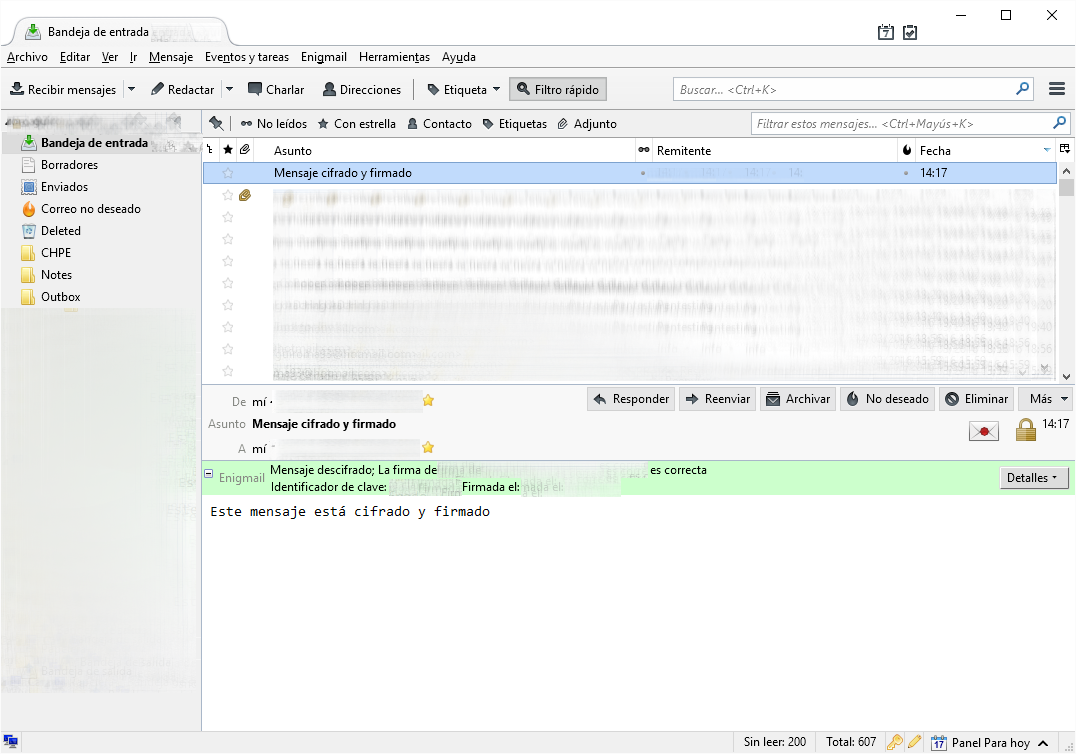Click the Enigmail pencil sign icon in status bar
Image resolution: width=1076 pixels, height=754 pixels.
click(x=914, y=742)
